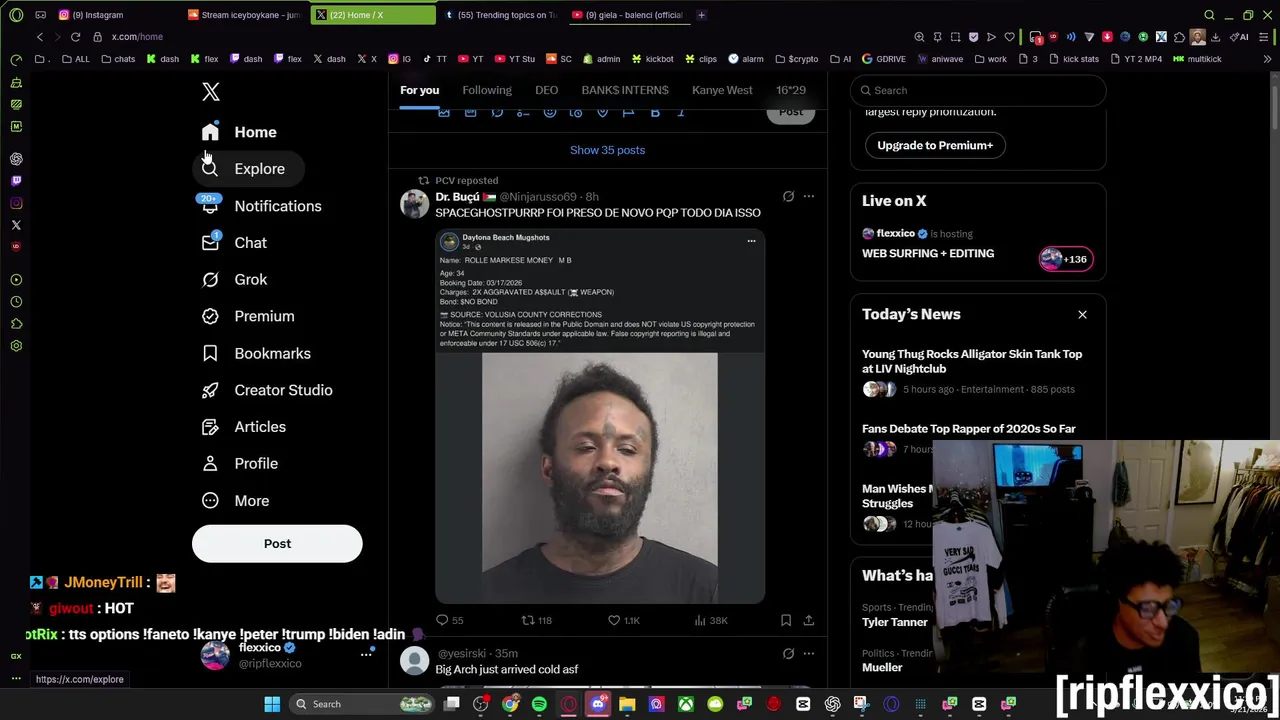Viewport: 1280px width, 720px height.
Task: Click the X search input field
Action: [978, 90]
